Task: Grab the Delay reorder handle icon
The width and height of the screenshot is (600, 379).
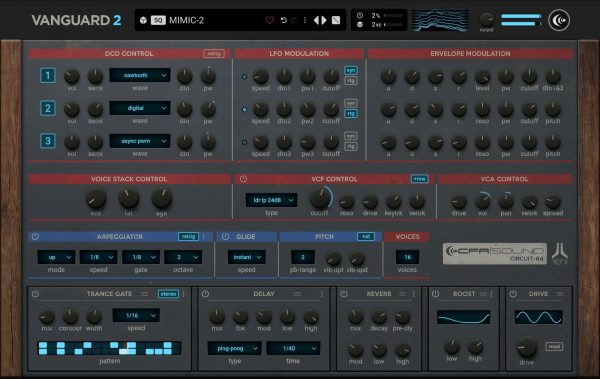Action: (x=297, y=294)
